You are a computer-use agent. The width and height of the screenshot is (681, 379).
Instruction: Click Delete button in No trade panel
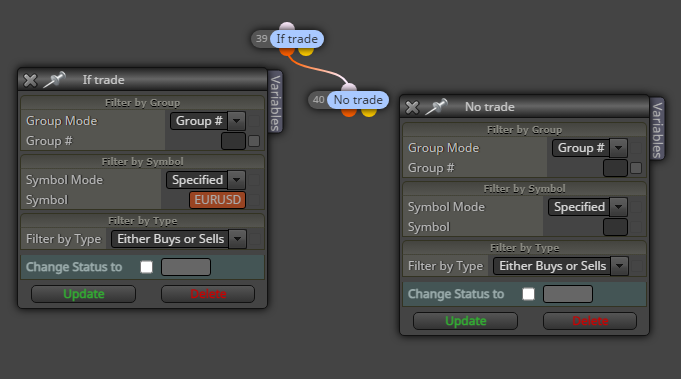590,321
